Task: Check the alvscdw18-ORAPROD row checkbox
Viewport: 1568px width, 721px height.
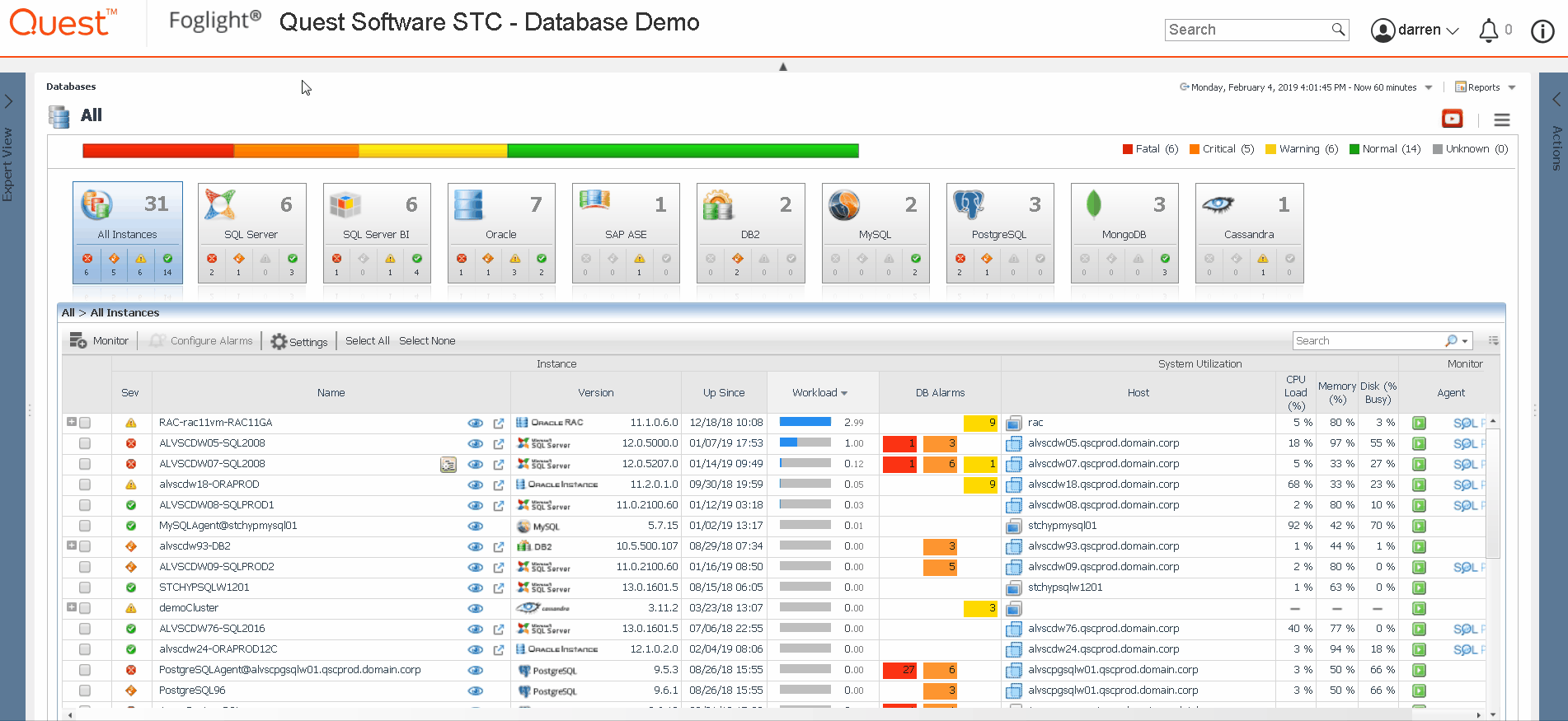Action: click(85, 485)
